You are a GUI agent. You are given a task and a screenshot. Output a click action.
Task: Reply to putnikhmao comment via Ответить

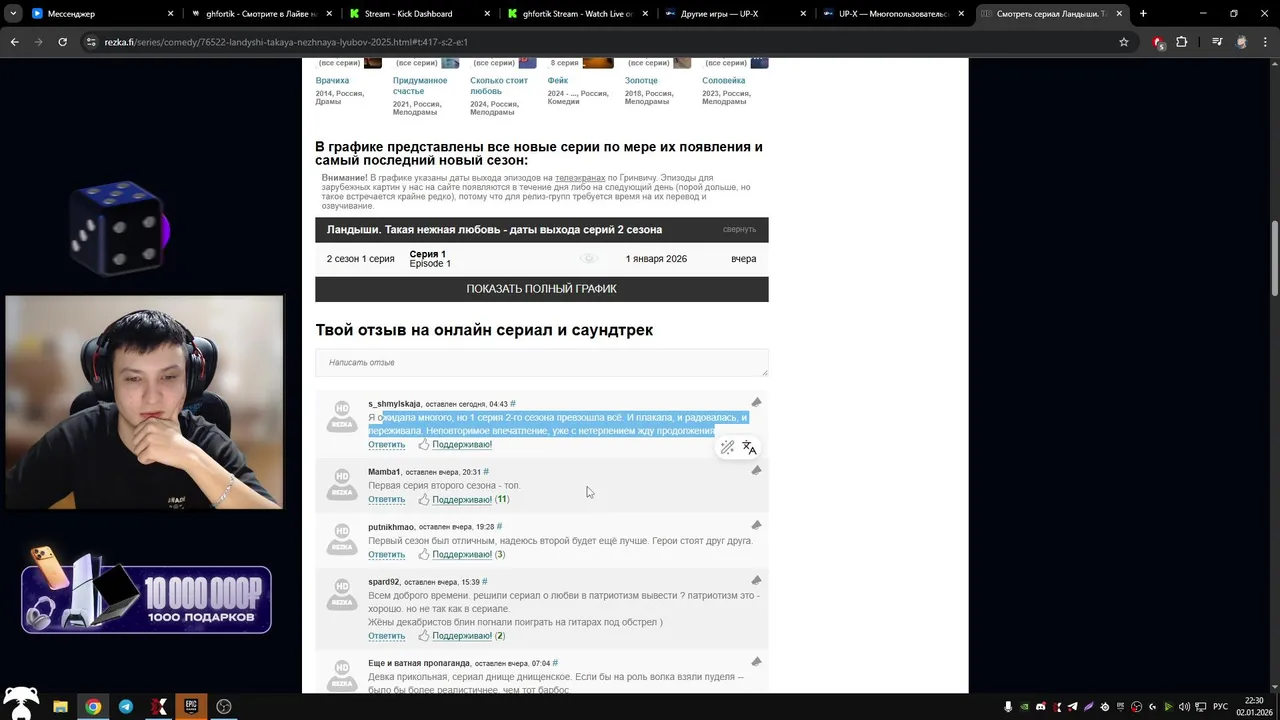386,555
